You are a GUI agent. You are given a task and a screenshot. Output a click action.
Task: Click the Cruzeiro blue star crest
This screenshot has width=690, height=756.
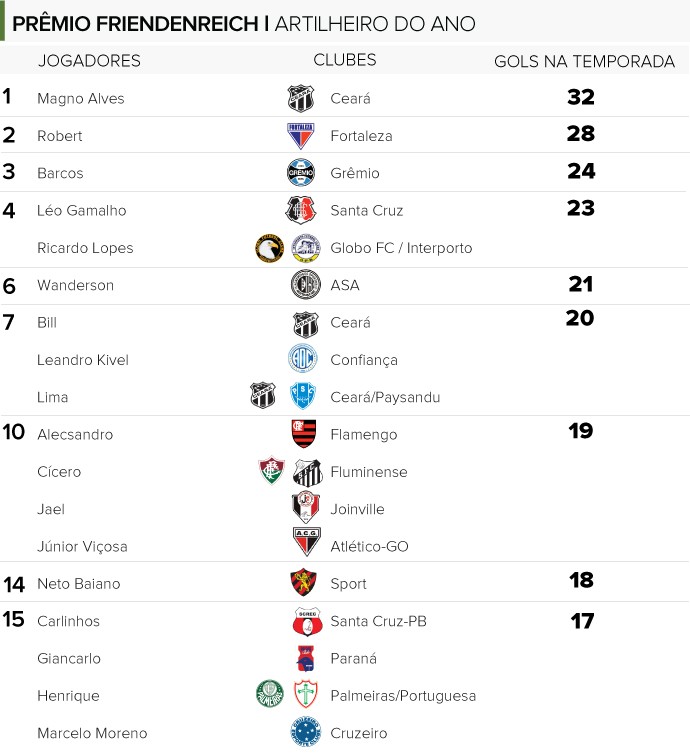[x=305, y=731]
